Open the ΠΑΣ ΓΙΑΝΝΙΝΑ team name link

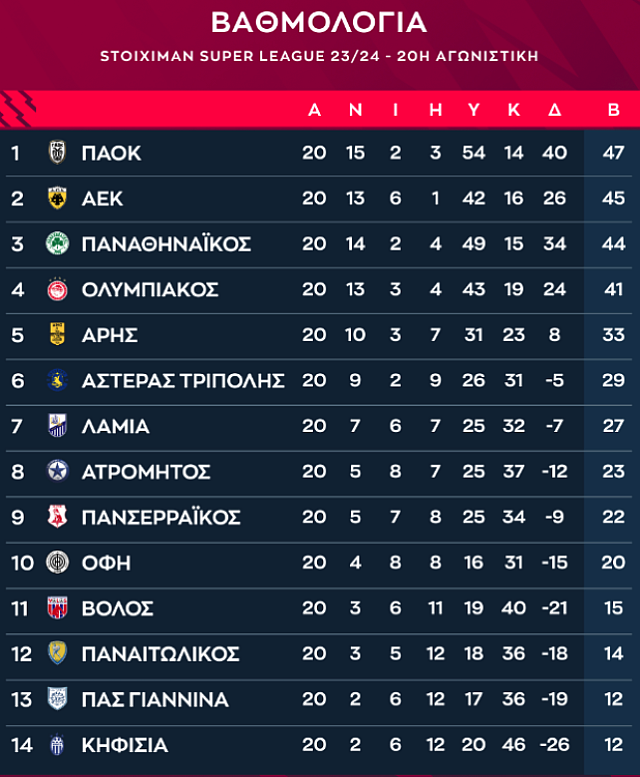[155, 699]
